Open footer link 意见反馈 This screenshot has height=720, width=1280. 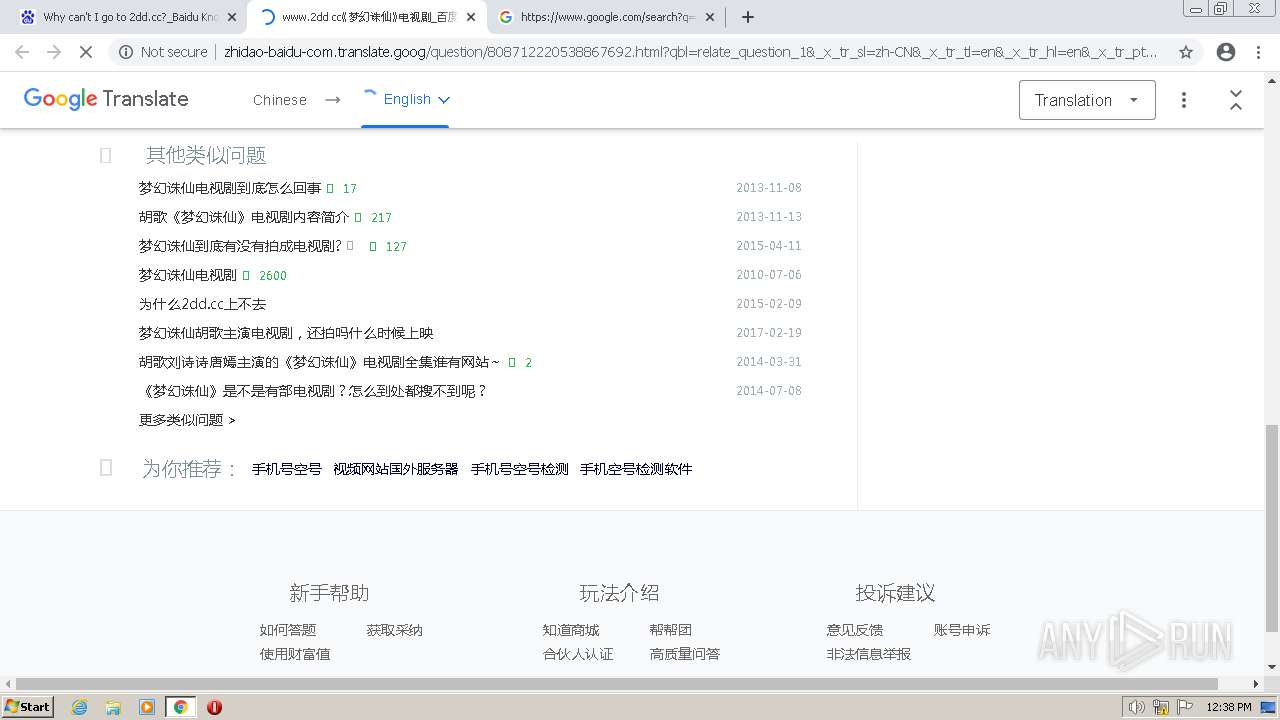(855, 630)
